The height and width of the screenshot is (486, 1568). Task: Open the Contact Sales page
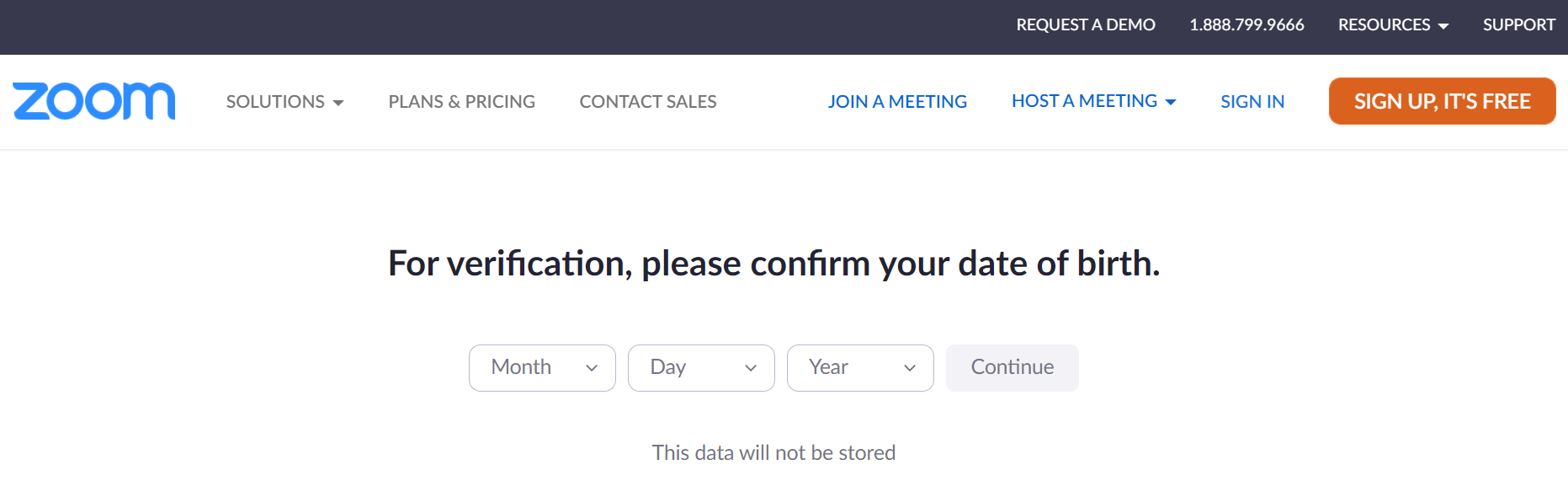pos(648,102)
